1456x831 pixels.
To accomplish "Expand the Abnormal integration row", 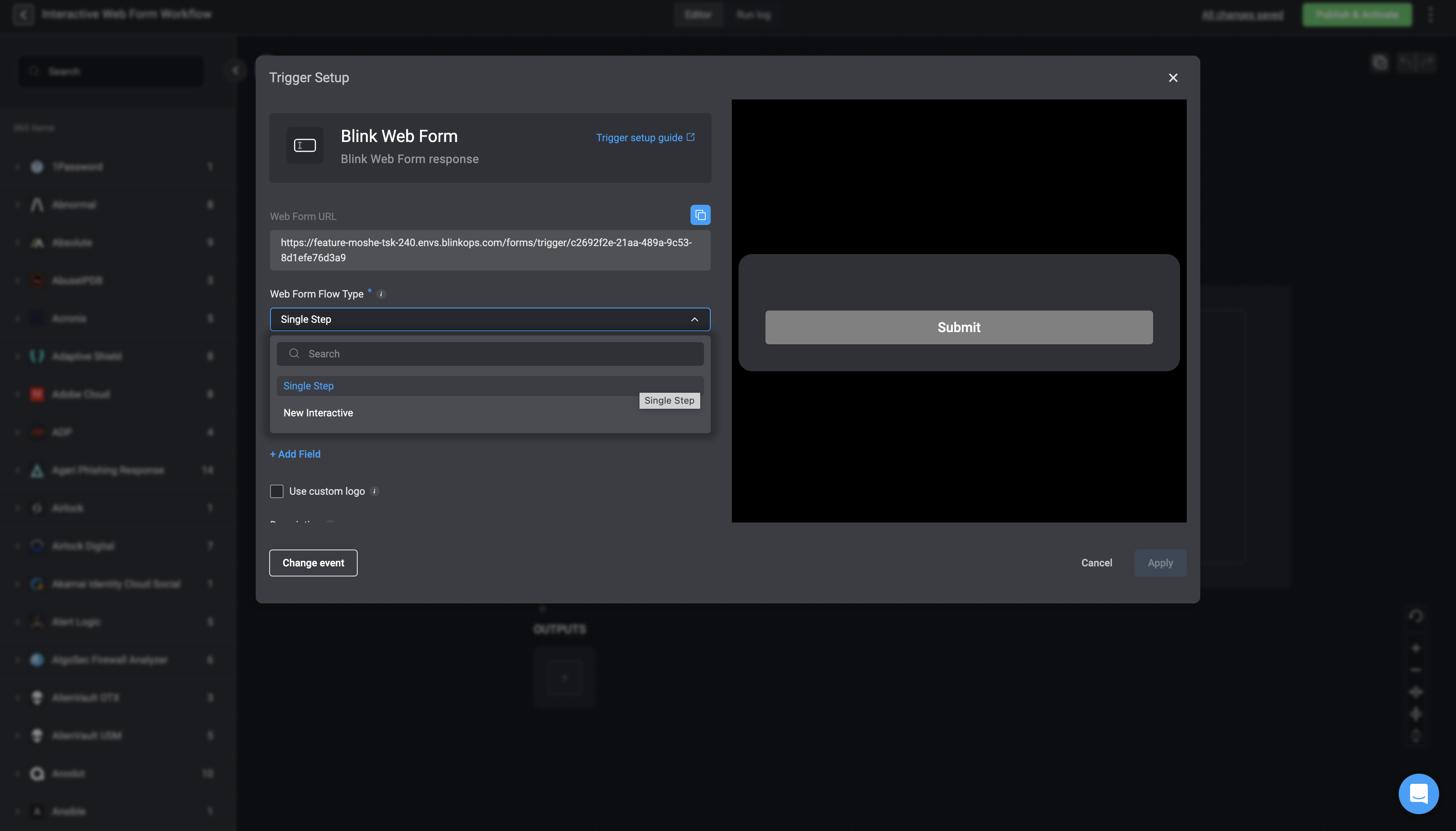I will tap(17, 204).
